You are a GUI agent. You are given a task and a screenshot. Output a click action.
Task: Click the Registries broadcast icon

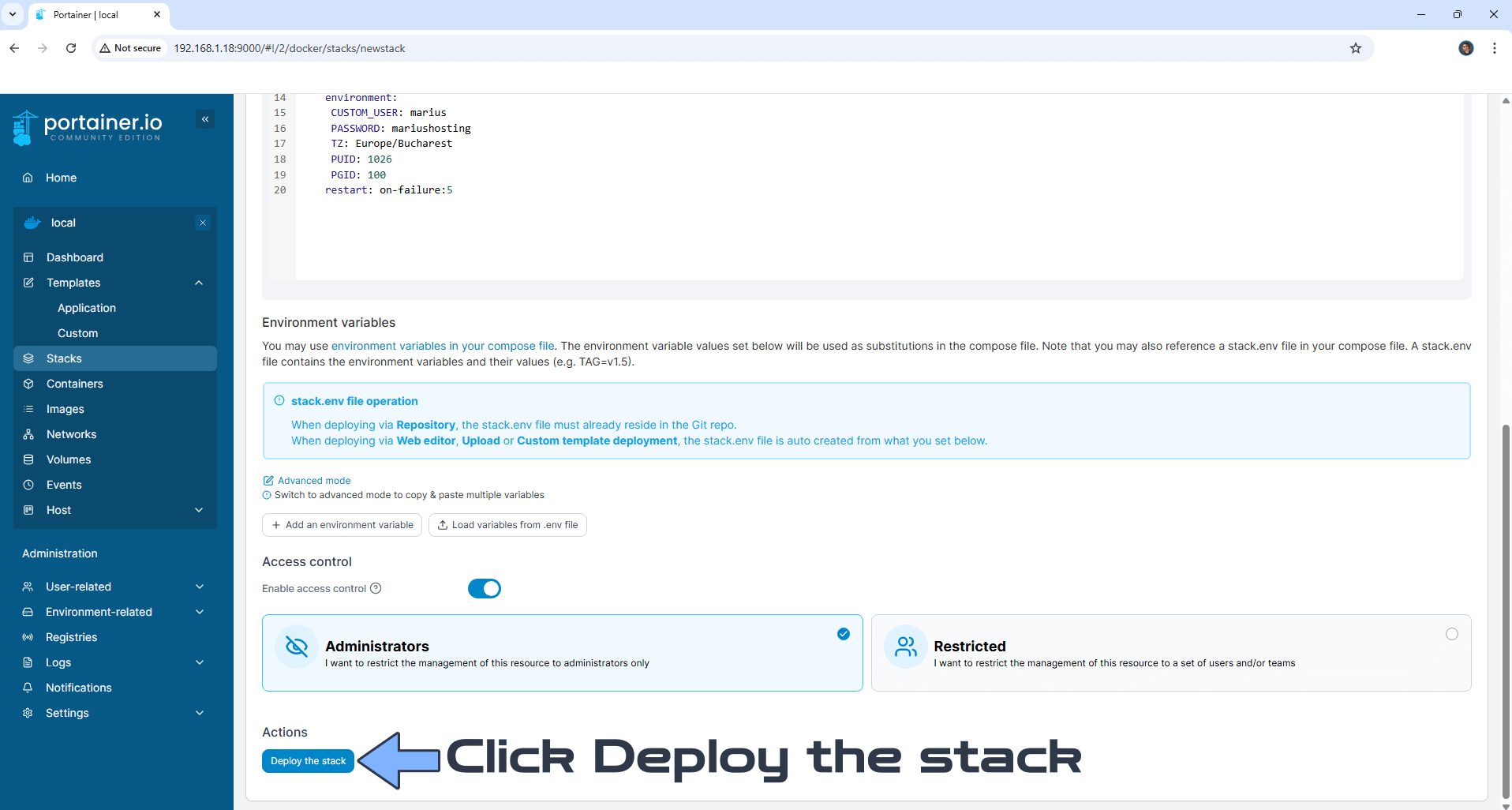point(28,637)
